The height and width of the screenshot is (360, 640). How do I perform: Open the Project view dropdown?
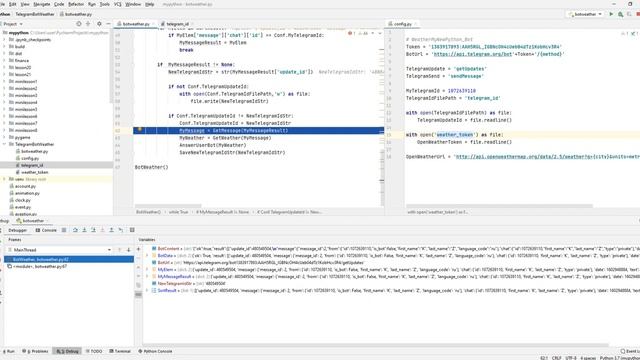[12, 24]
